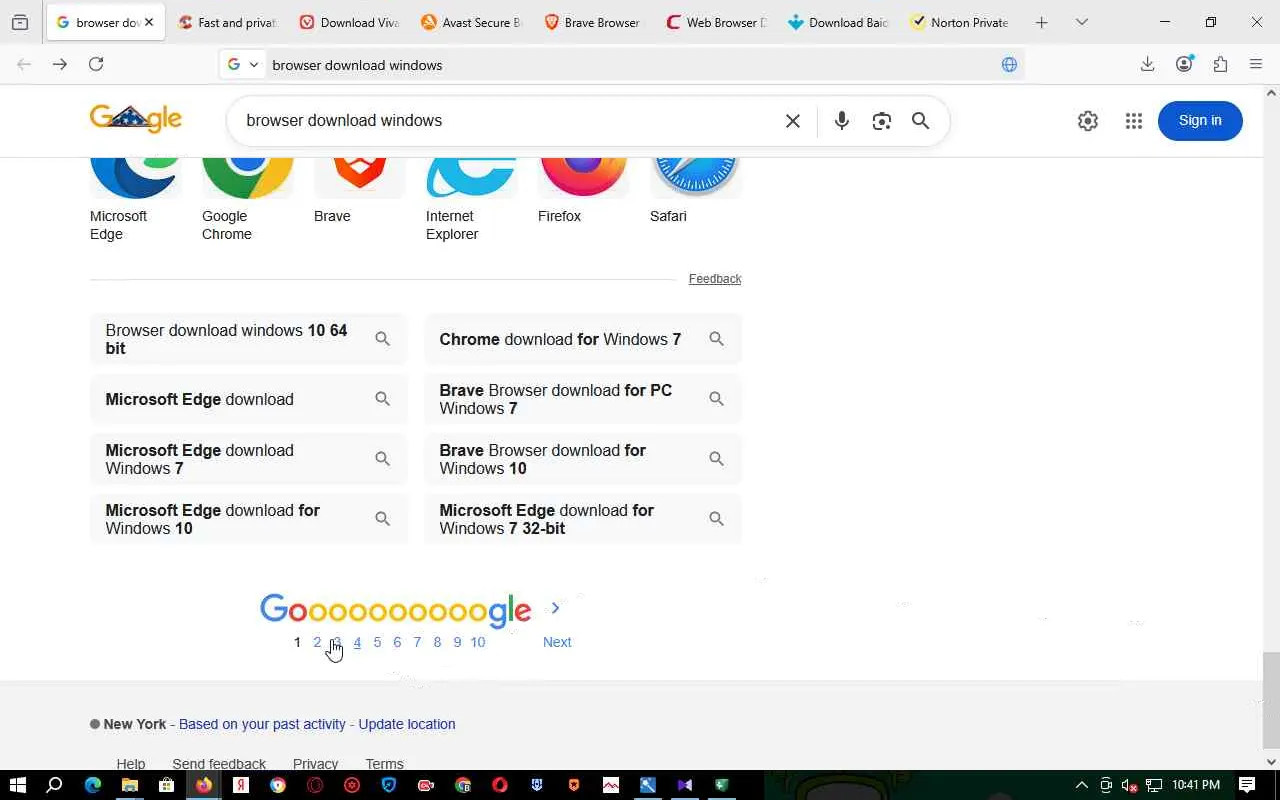This screenshot has width=1280, height=800.
Task: Open the extensions puzzle icon
Action: point(1220,64)
